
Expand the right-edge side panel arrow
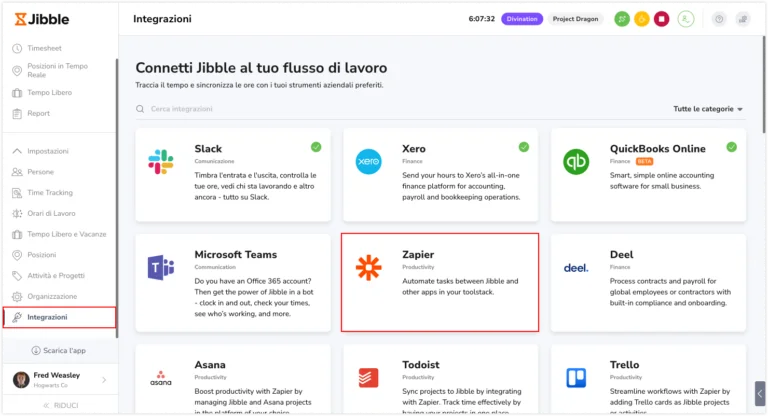click(x=760, y=393)
